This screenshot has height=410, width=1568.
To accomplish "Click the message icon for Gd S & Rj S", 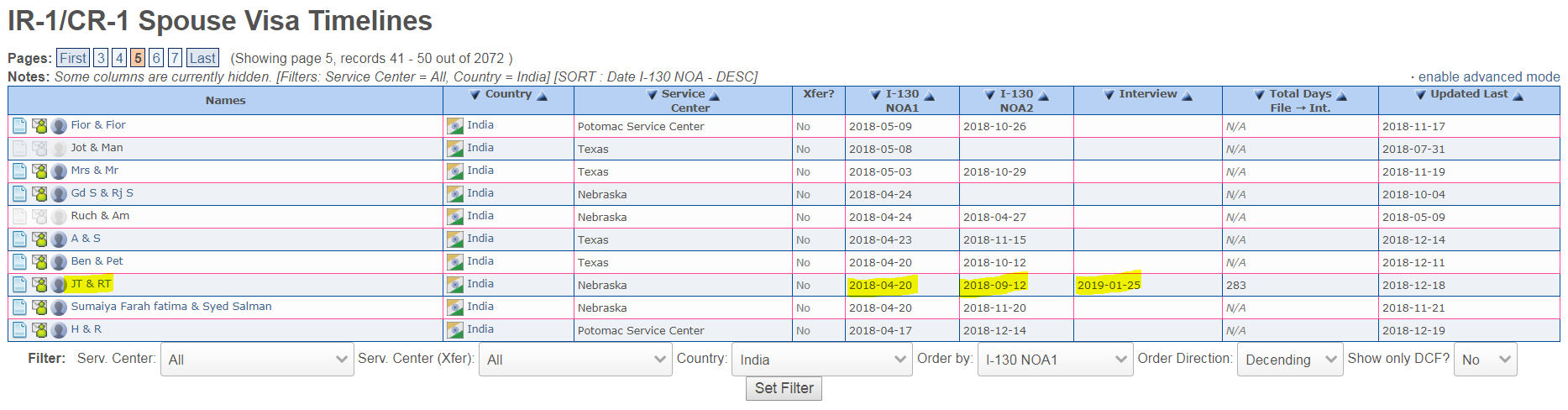I will pos(39,194).
